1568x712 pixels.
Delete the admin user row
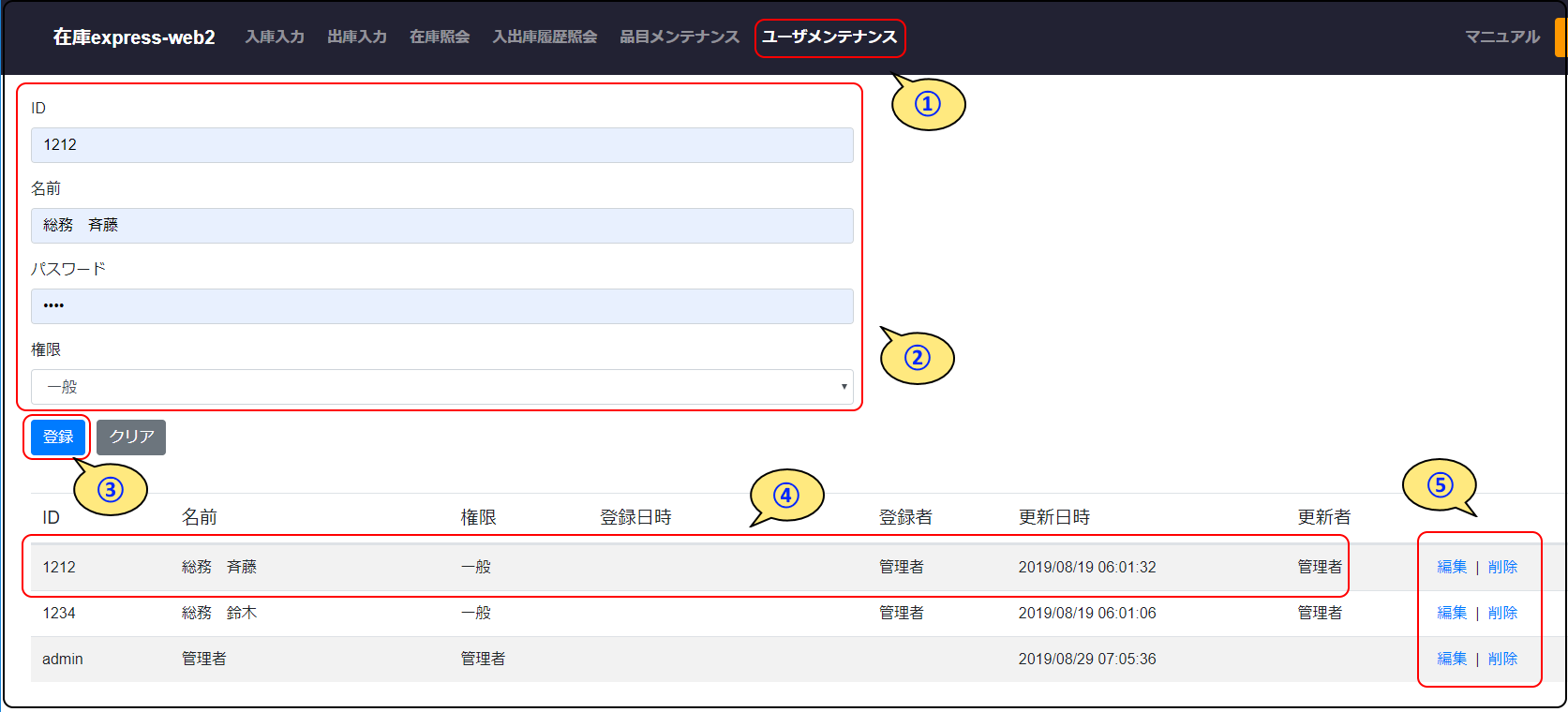1502,659
